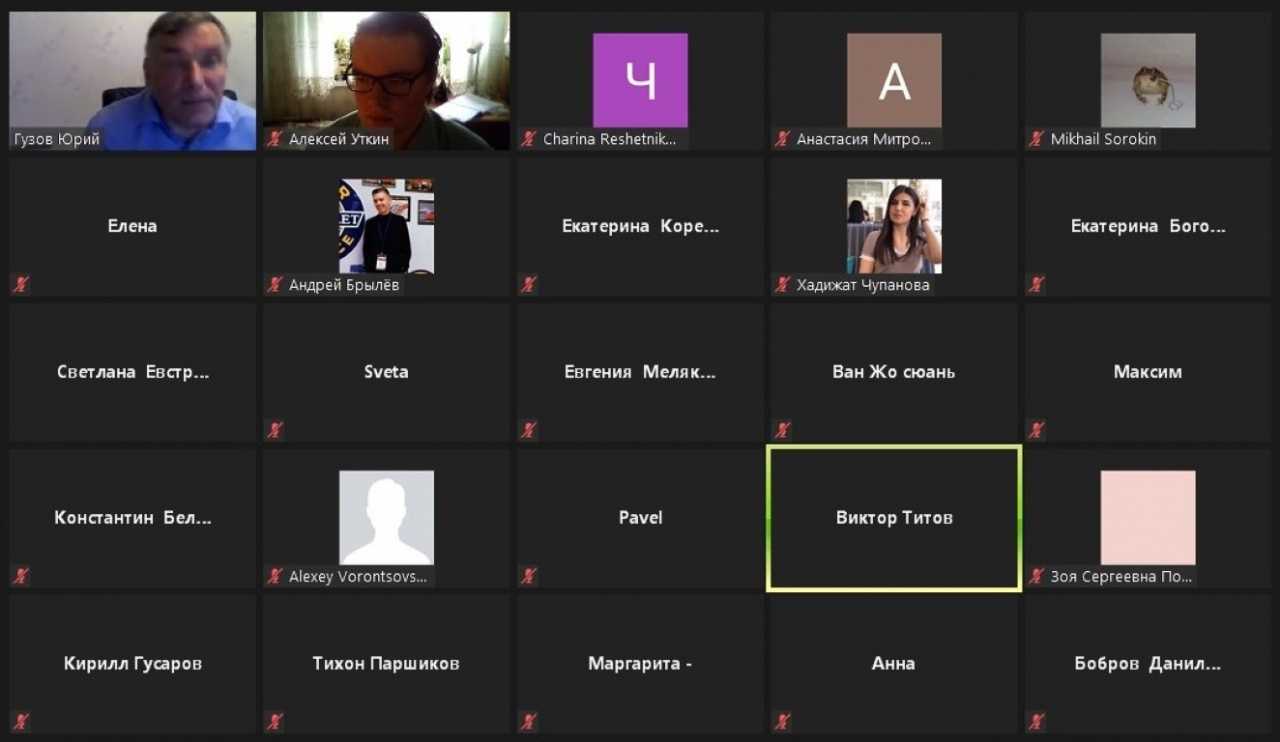1280x742 pixels.
Task: Select the Ван Жо сюань participant tile
Action: [894, 372]
